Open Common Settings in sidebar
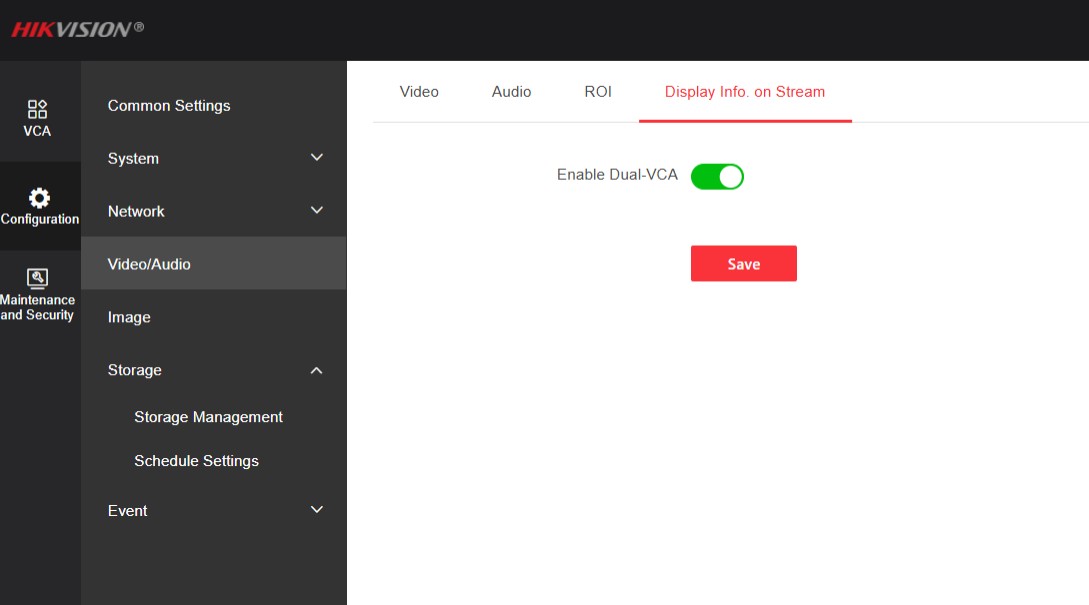 click(x=169, y=106)
